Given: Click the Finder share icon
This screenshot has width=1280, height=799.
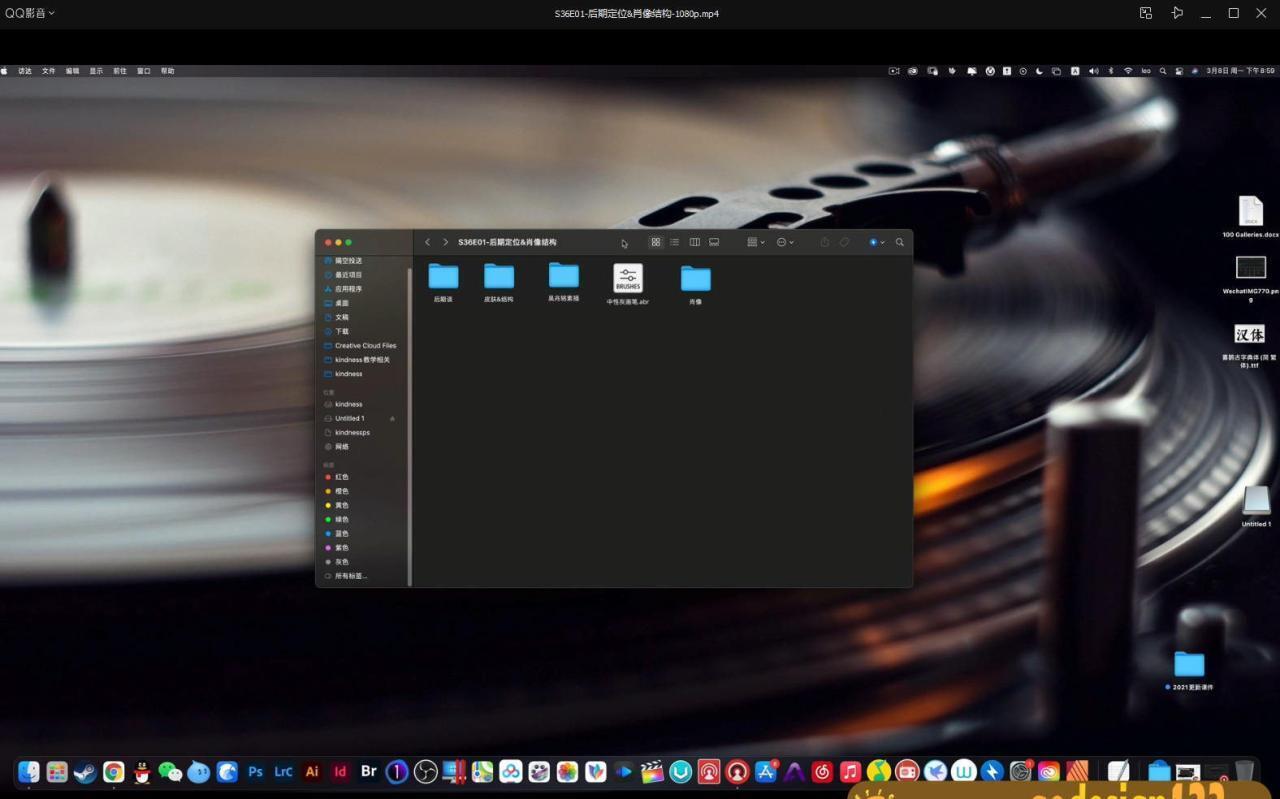Looking at the screenshot, I should click(x=824, y=242).
